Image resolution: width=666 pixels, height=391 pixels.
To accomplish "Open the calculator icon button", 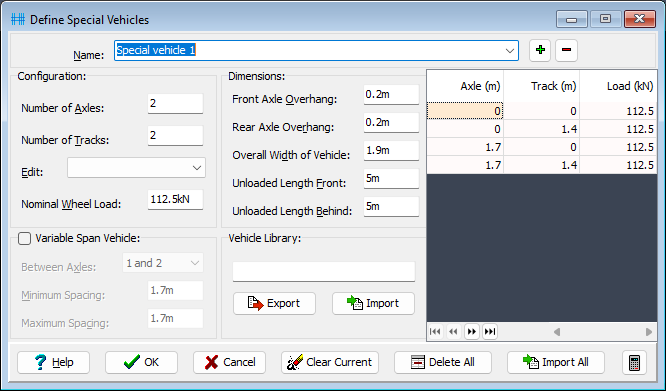I will pos(634,363).
